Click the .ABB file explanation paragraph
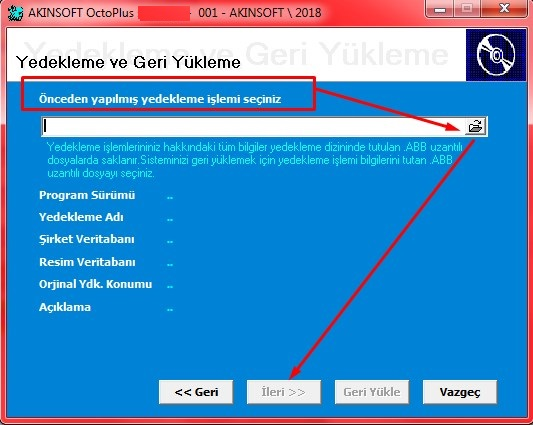Screen dimensions: 533x425 point(255,160)
